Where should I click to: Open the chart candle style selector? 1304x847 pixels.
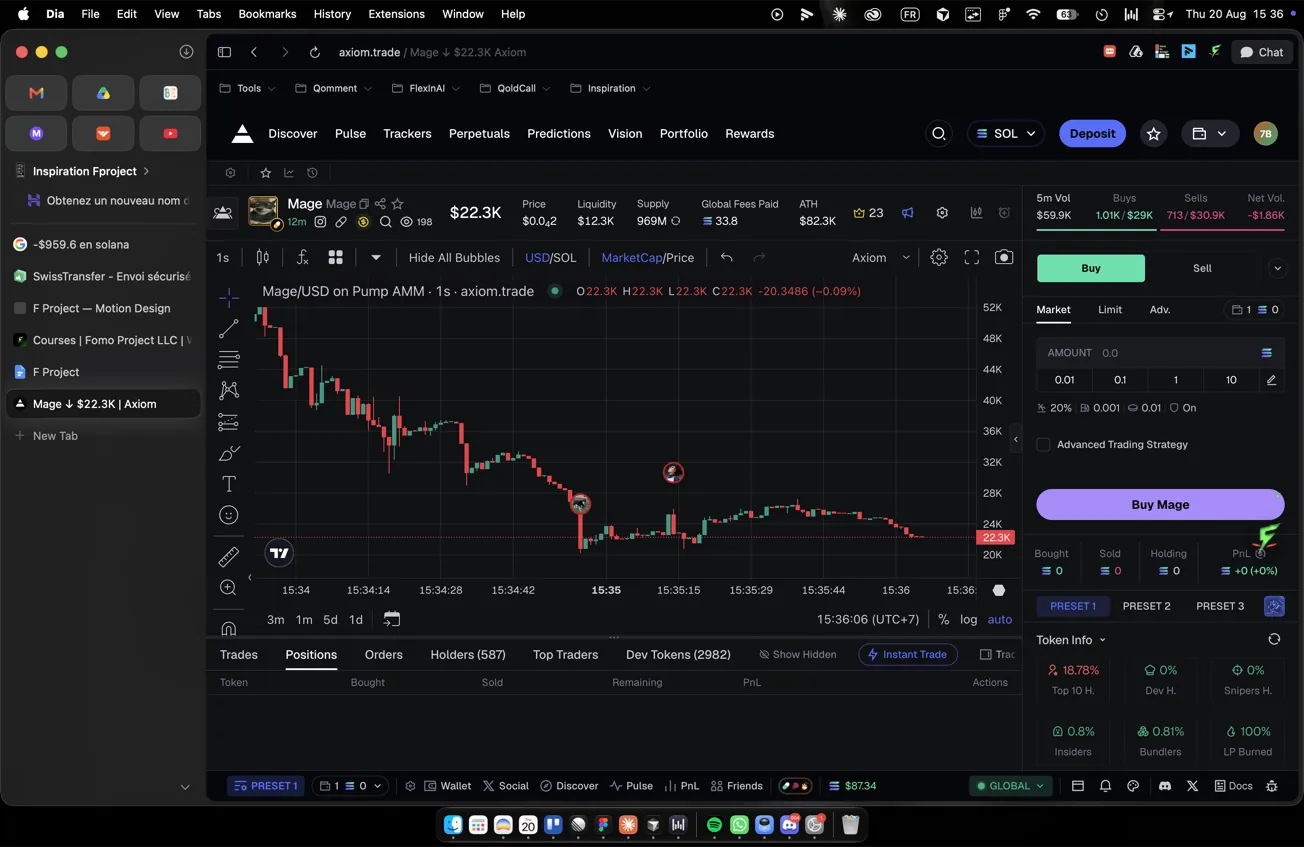[262, 257]
